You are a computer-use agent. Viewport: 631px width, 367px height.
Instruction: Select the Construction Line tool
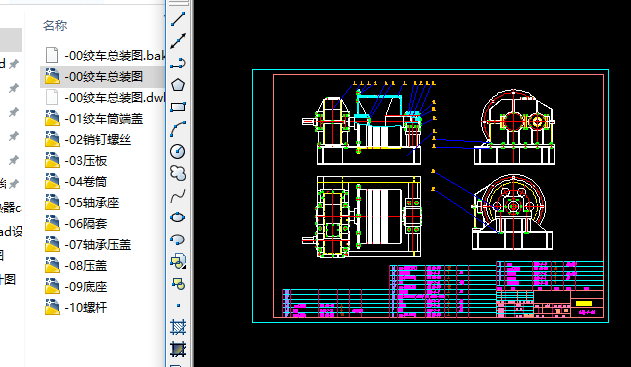click(178, 41)
